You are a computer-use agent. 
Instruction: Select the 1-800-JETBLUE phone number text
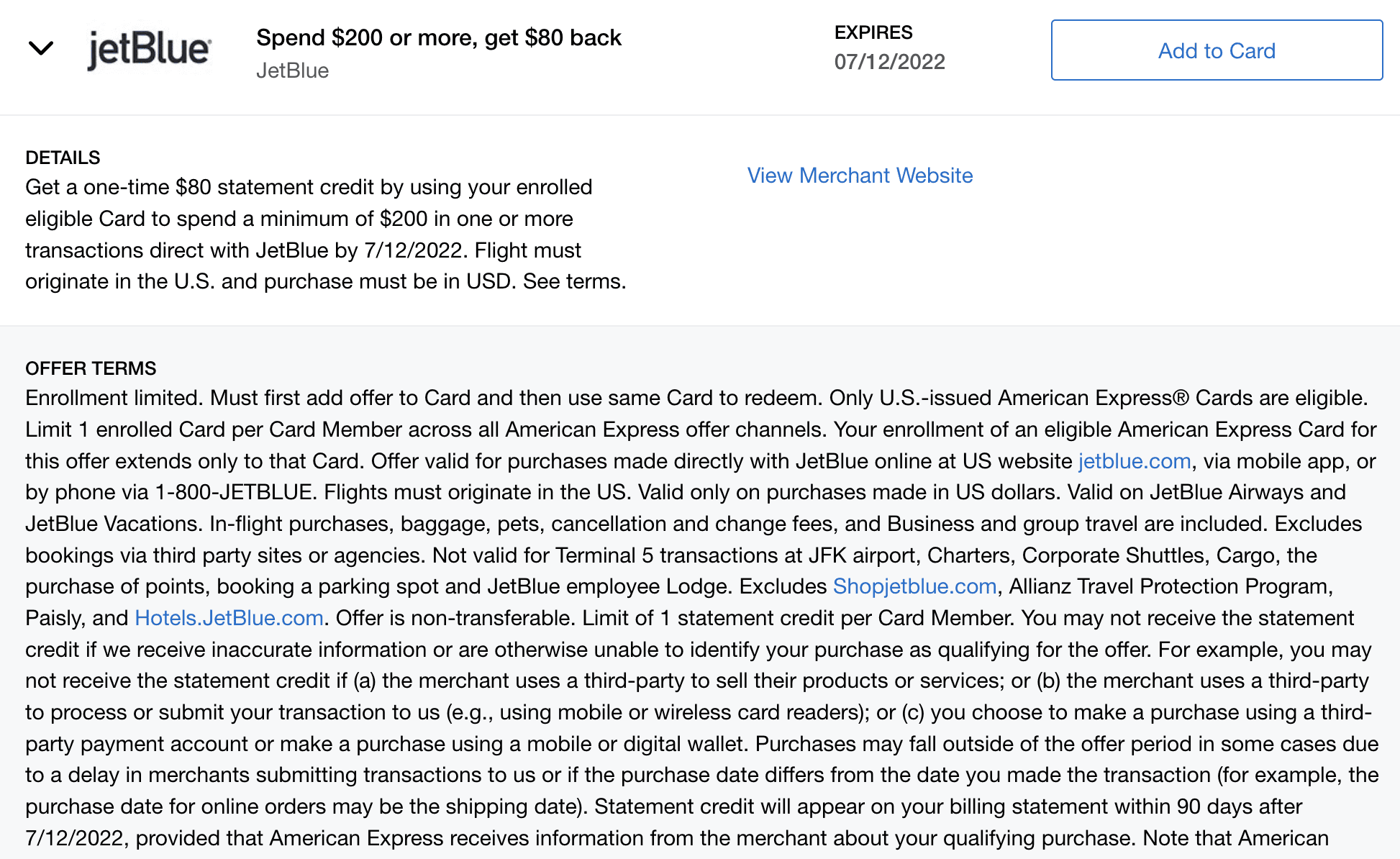pos(235,492)
